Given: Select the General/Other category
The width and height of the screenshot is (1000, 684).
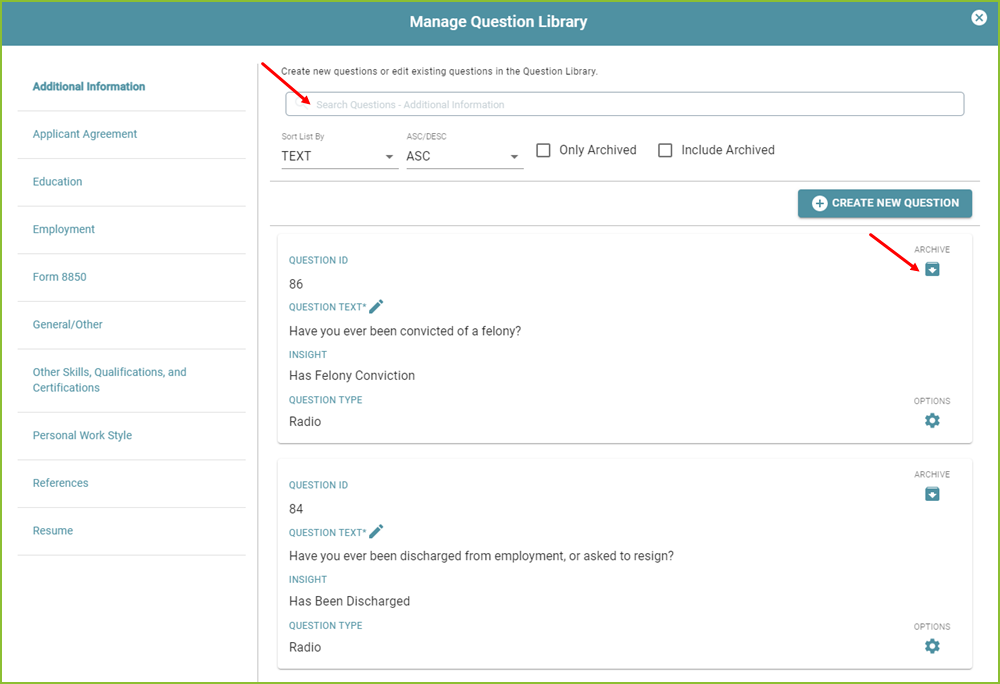Looking at the screenshot, I should (x=68, y=324).
